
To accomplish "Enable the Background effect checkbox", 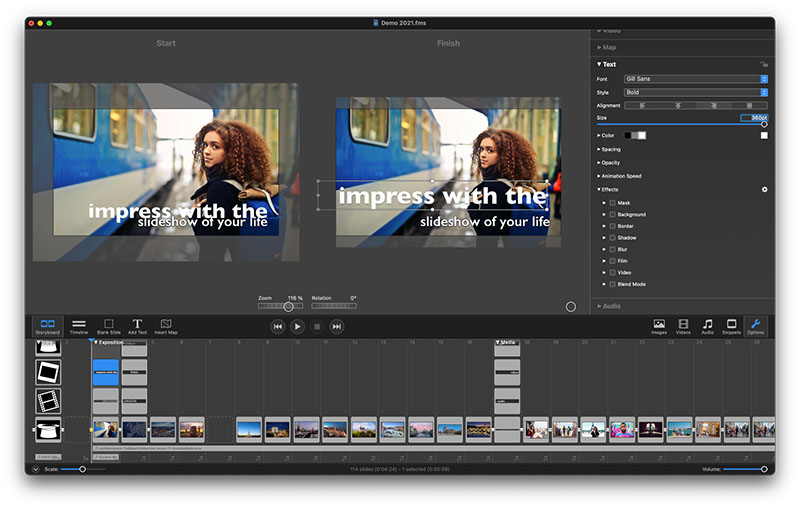I will (612, 215).
